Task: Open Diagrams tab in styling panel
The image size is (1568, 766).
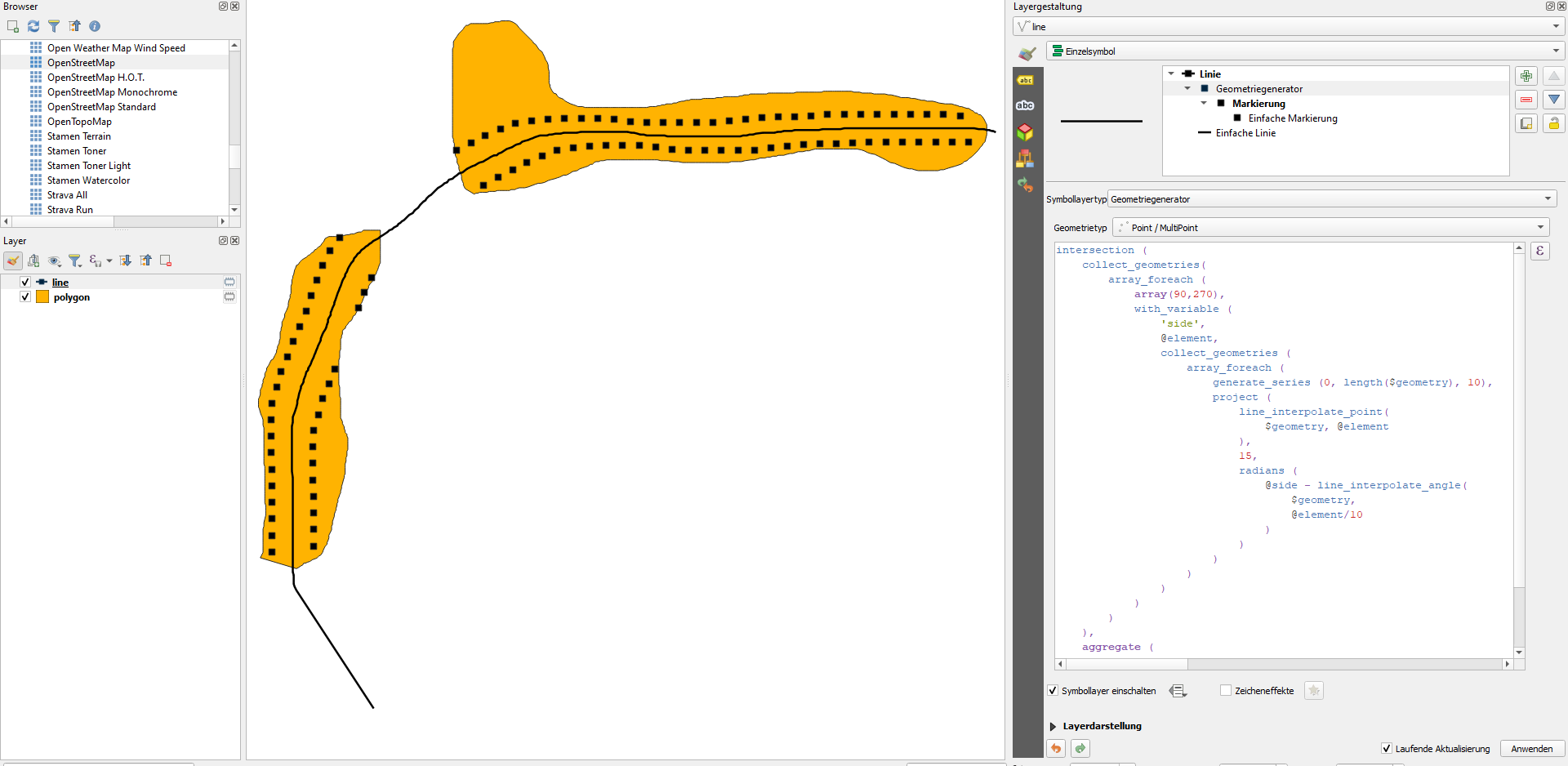Action: tap(1026, 158)
